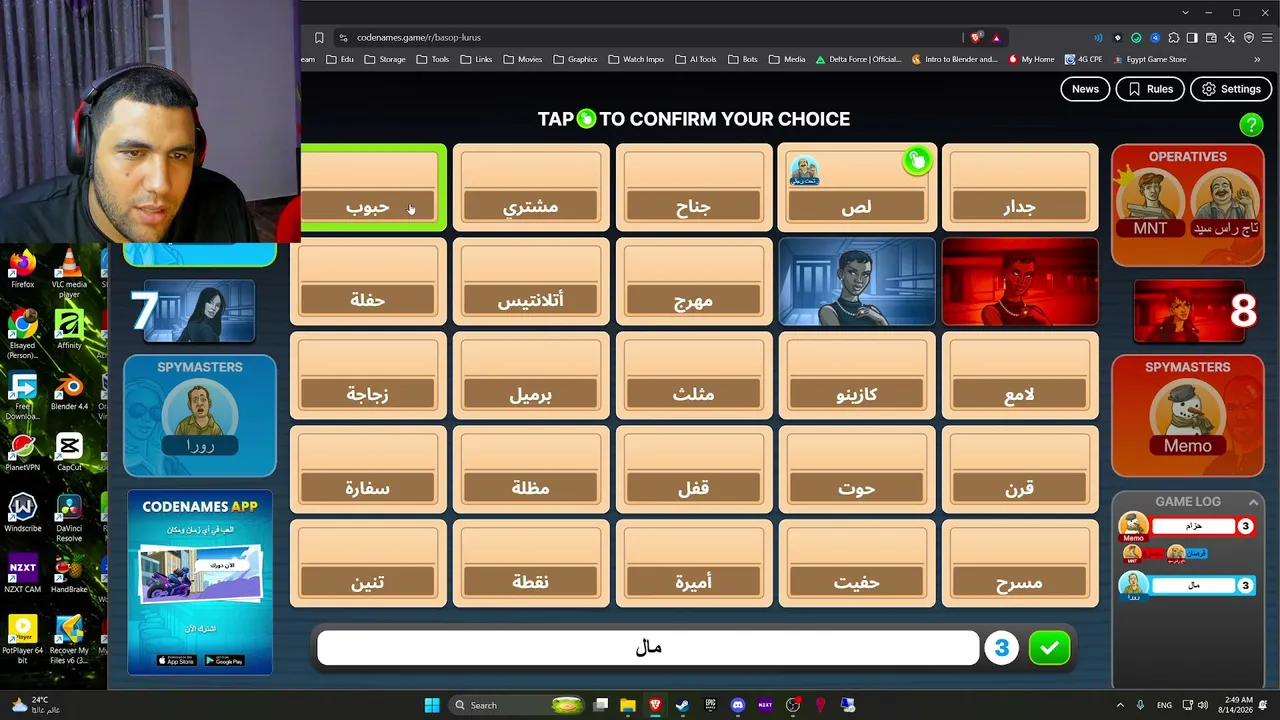Open Discord from the taskbar
This screenshot has width=1280, height=720.
[738, 705]
